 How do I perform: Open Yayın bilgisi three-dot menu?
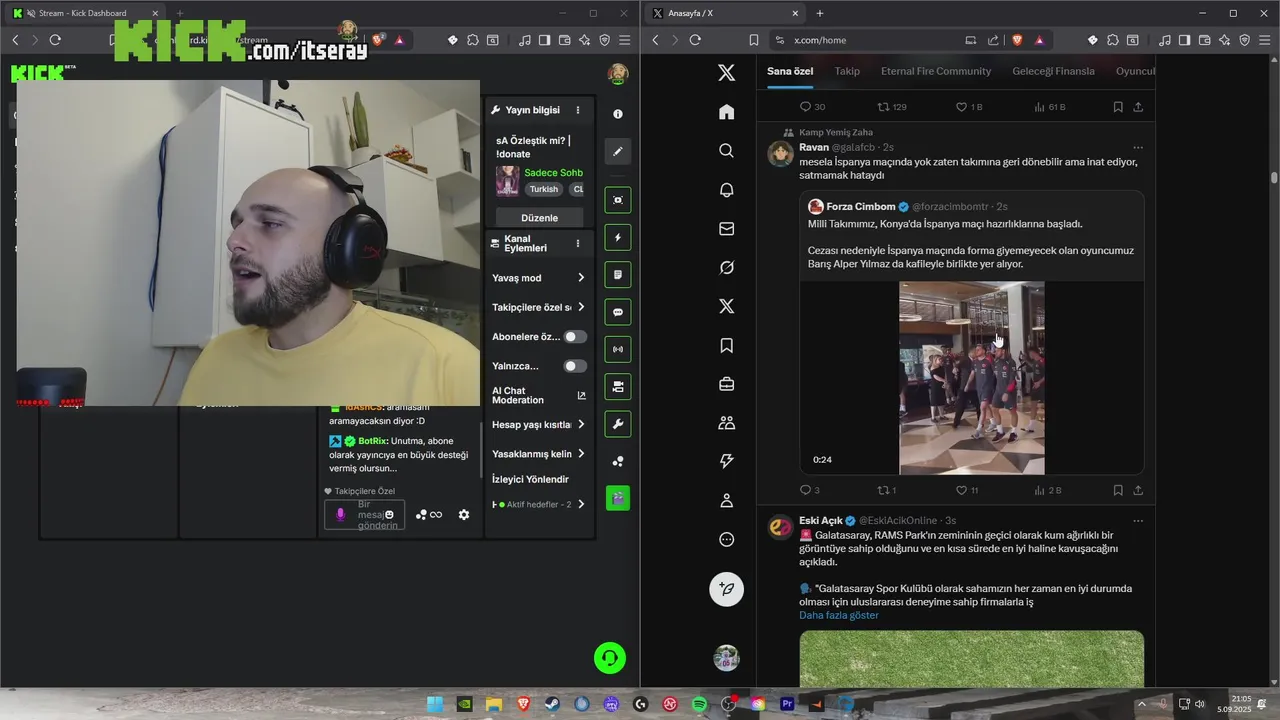tap(577, 110)
